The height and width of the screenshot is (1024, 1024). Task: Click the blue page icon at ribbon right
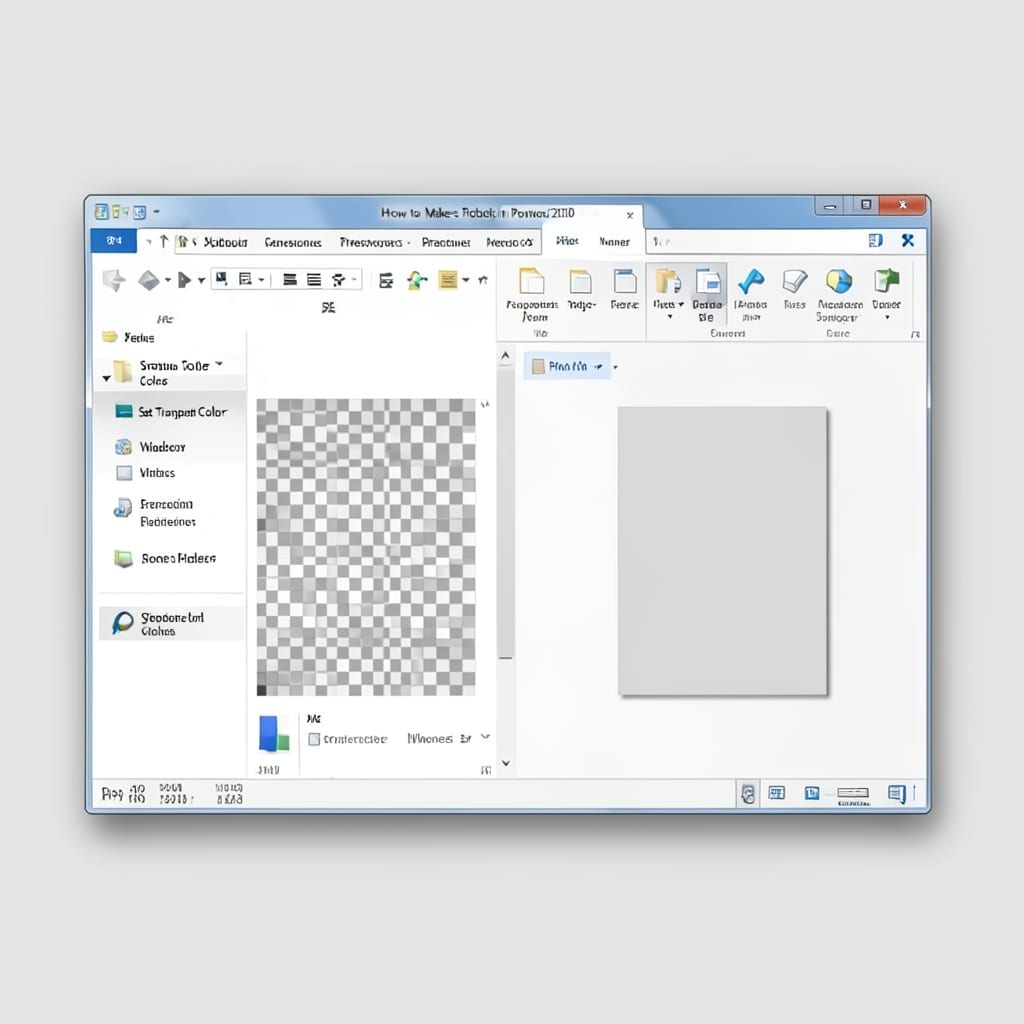click(876, 241)
